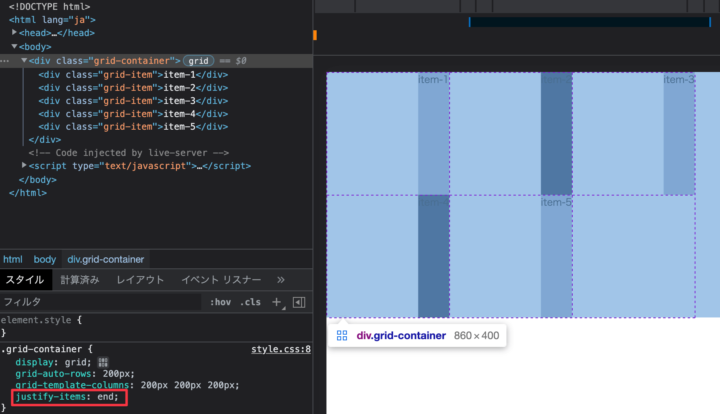This screenshot has height=414, width=720.
Task: Open the .cls class editor
Action: point(250,302)
